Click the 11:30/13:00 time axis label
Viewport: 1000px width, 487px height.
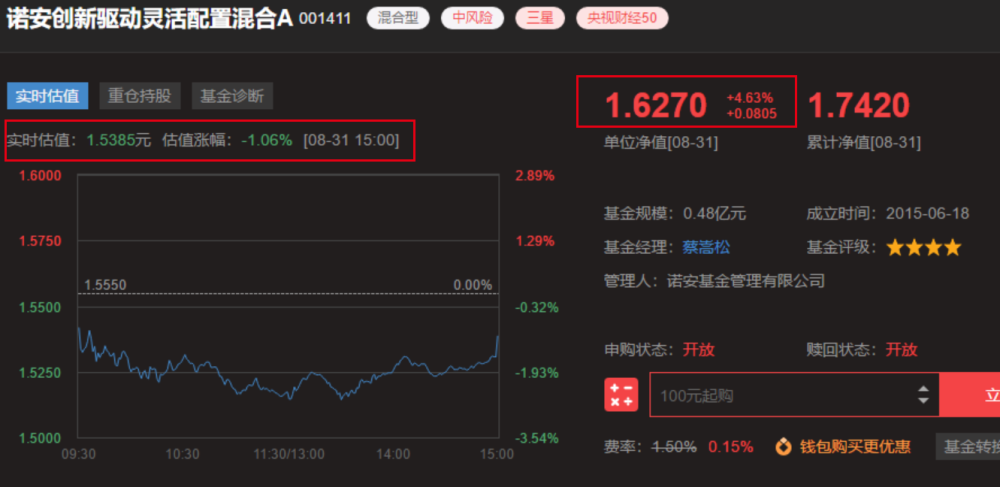click(288, 454)
